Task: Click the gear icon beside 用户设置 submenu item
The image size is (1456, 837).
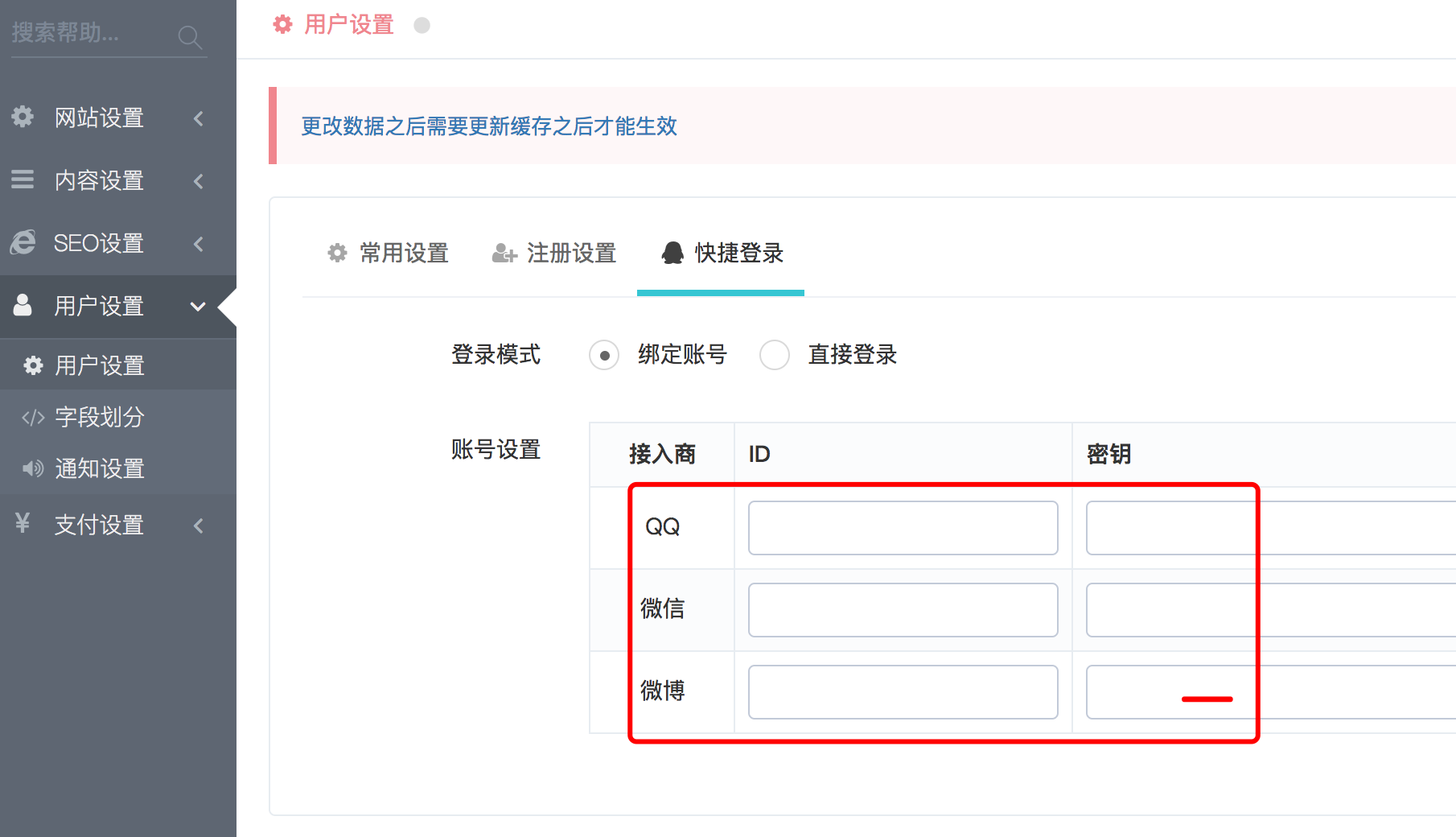Action: coord(33,365)
